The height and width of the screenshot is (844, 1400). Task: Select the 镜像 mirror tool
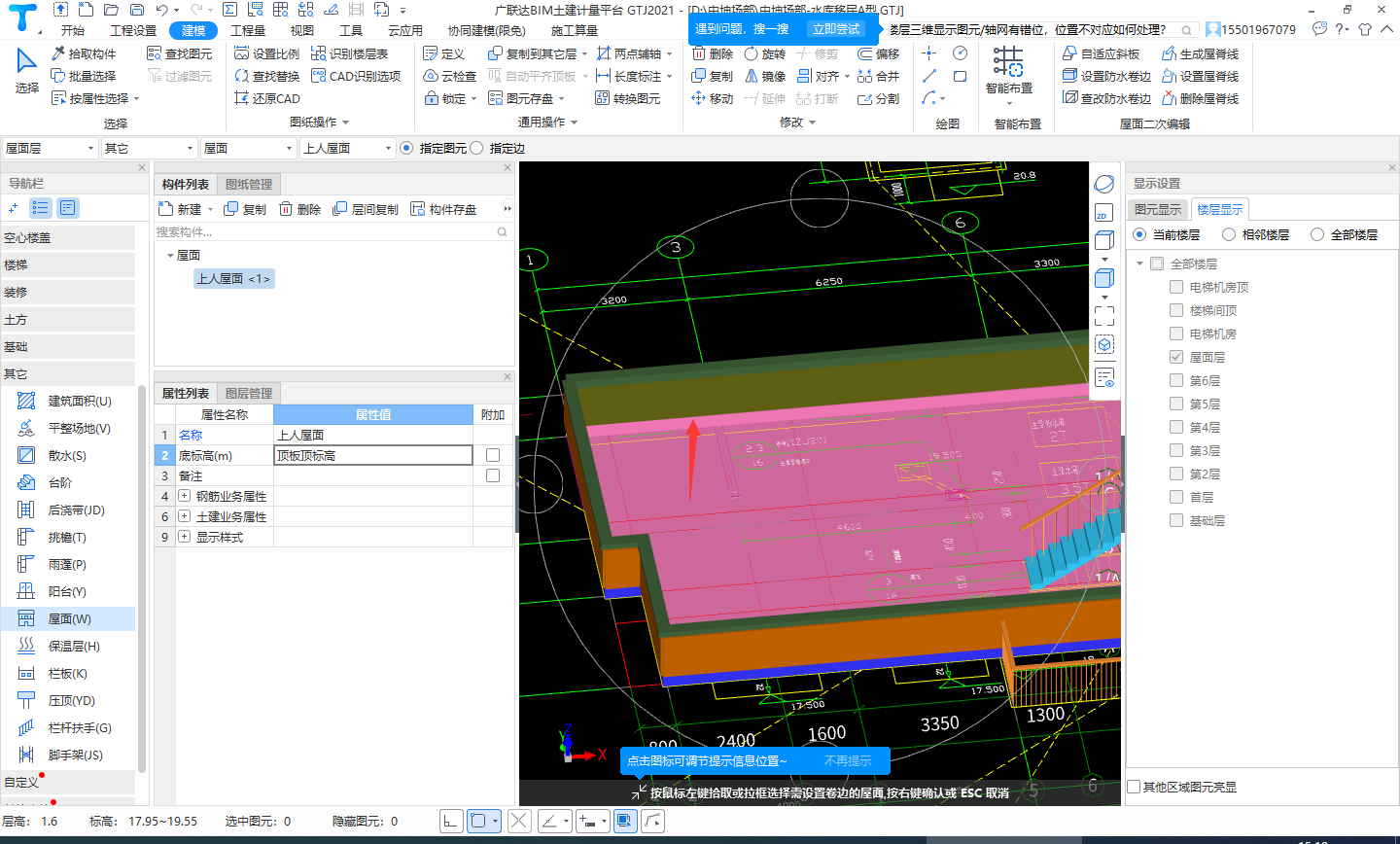(764, 76)
